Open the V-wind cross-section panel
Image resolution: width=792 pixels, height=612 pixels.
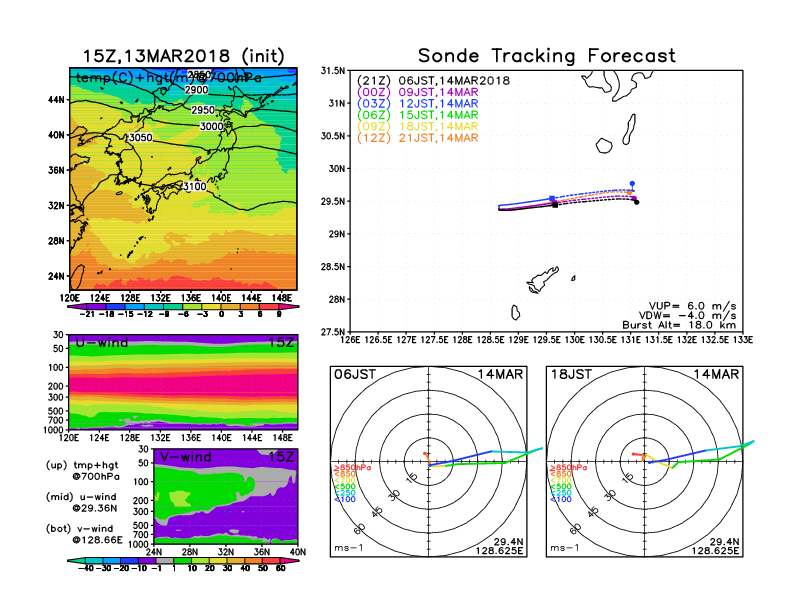point(226,497)
